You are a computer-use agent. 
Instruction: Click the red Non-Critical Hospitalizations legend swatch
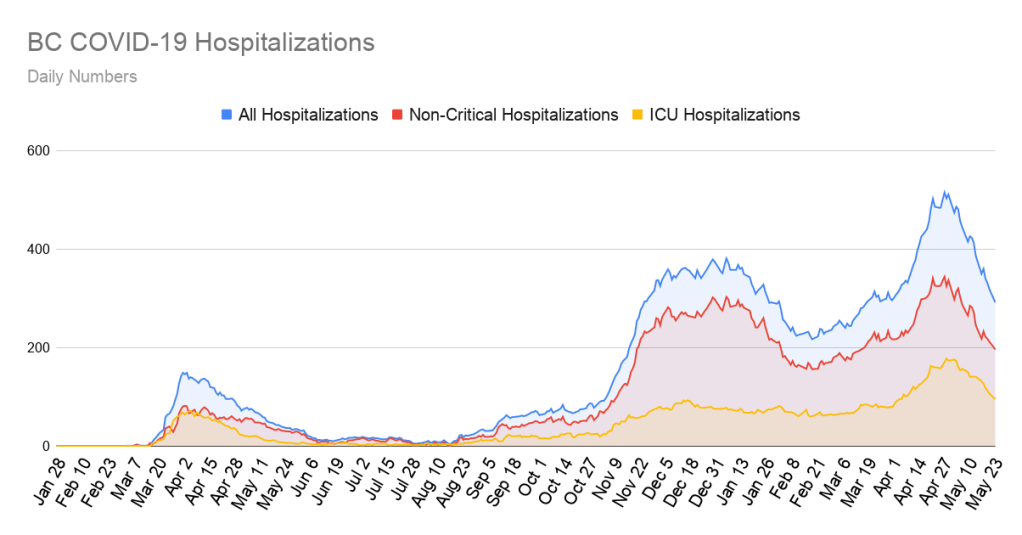(x=397, y=115)
